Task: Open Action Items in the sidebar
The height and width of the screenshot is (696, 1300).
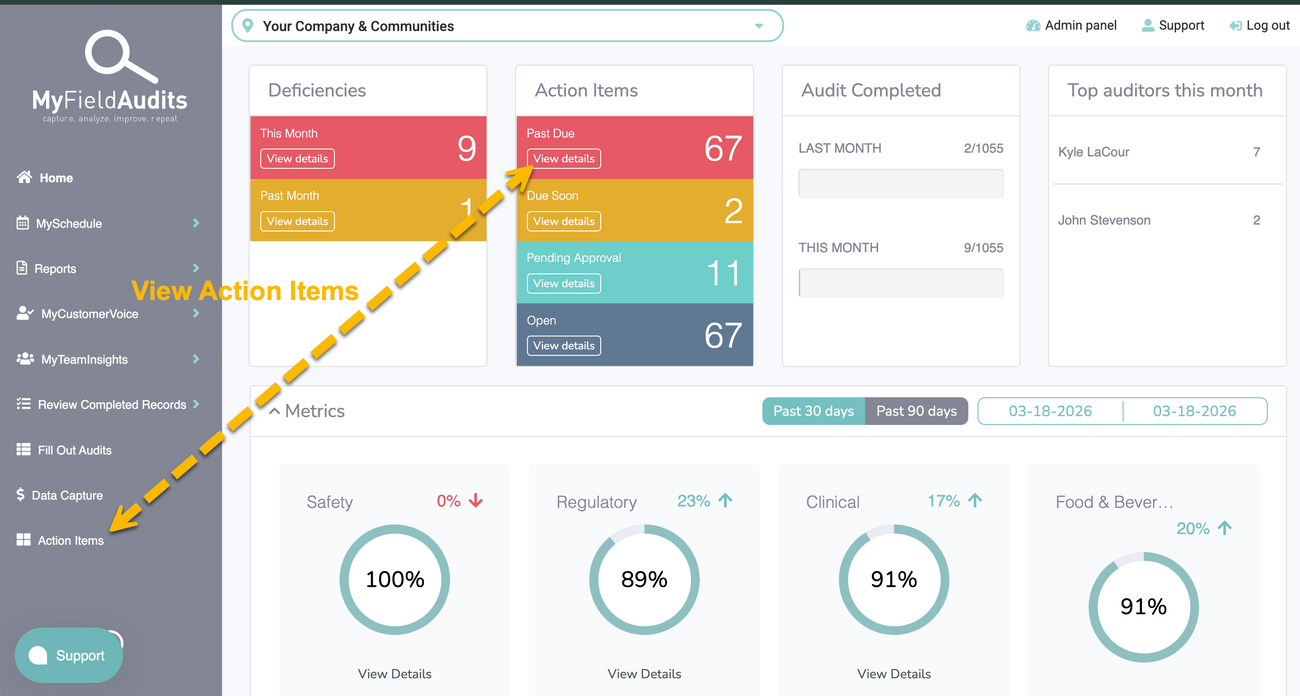Action: (x=70, y=540)
